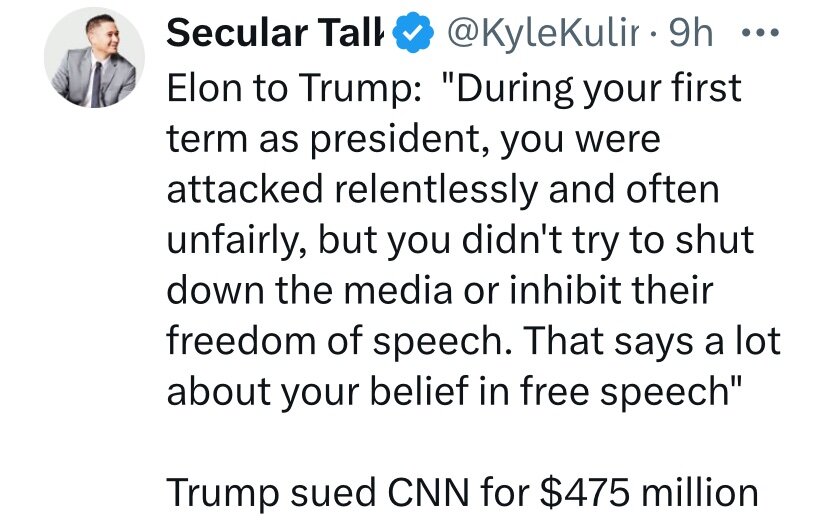Click the line "about your belief in free speech"
The image size is (828, 522).
pyautogui.click(x=448, y=390)
